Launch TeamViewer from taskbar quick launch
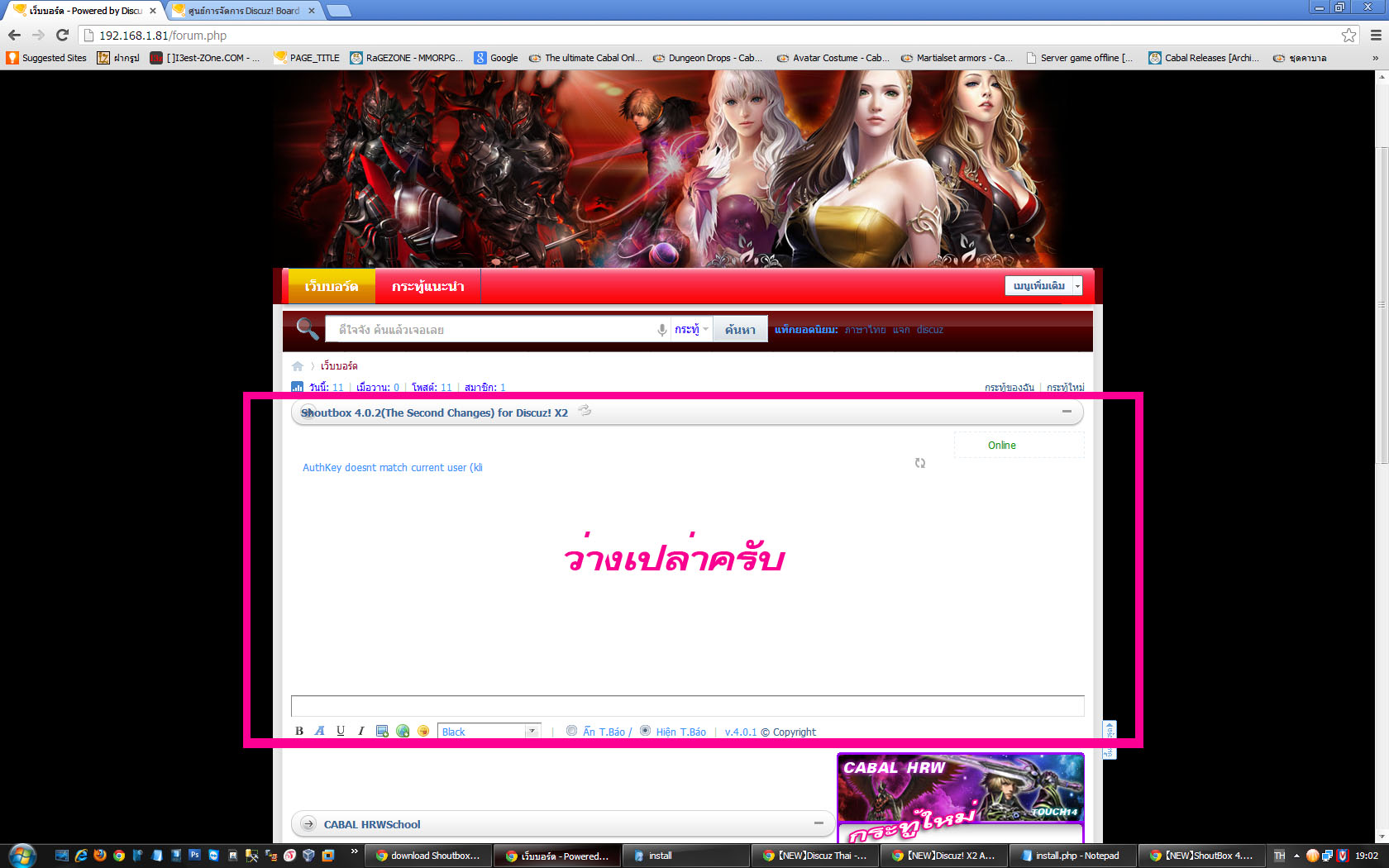 pyautogui.click(x=213, y=856)
